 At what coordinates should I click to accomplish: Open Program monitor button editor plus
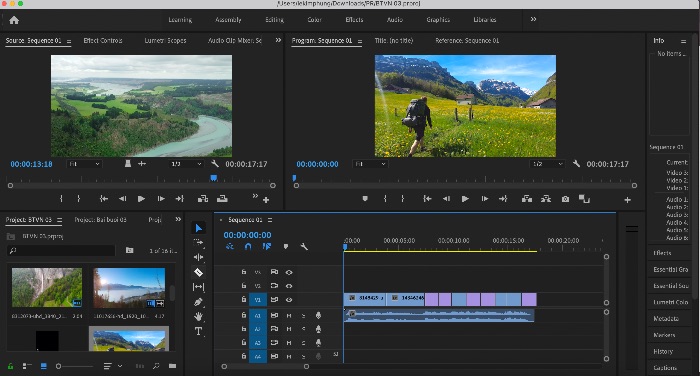click(x=627, y=200)
